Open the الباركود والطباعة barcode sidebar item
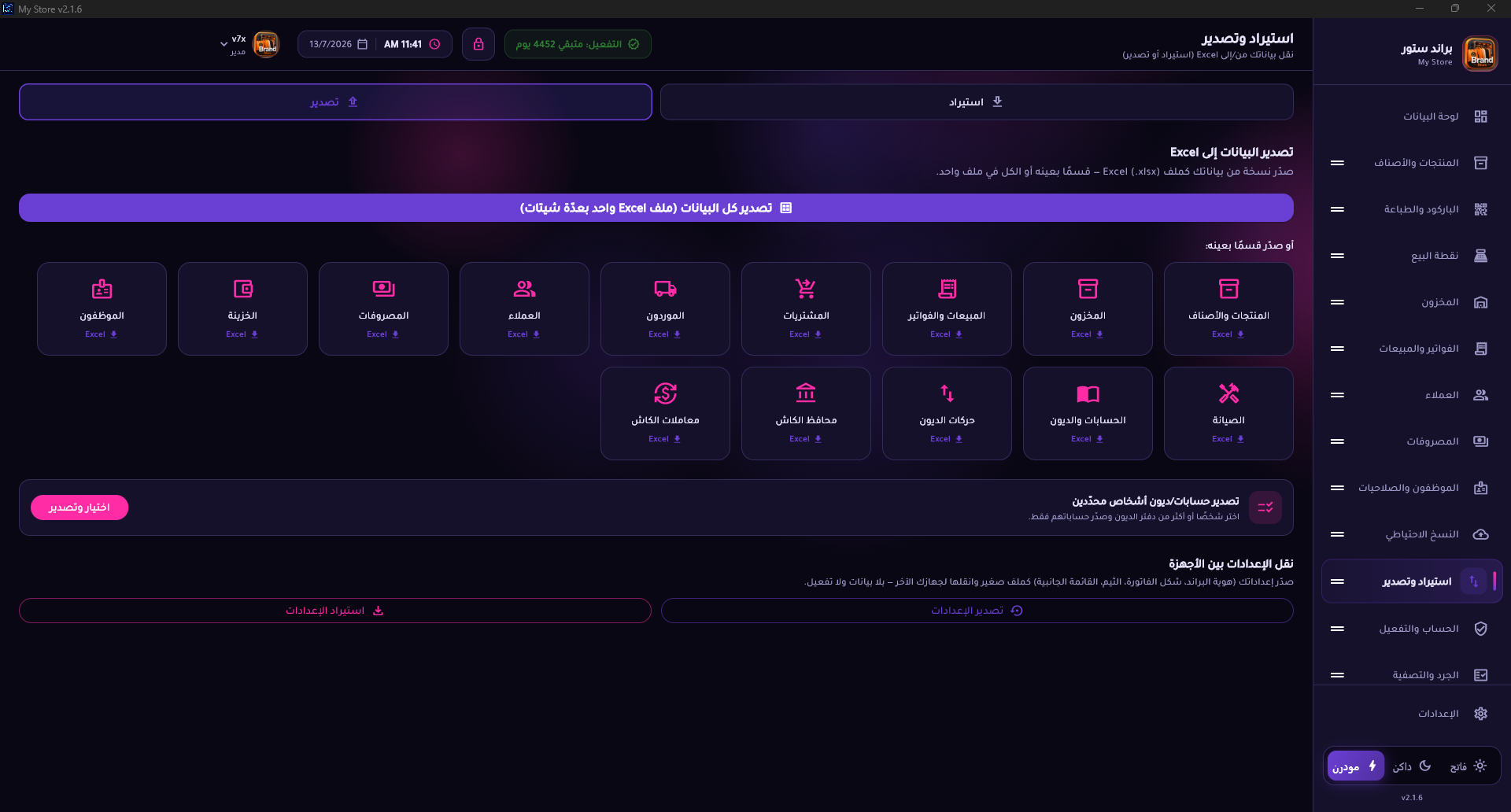 click(x=1420, y=209)
